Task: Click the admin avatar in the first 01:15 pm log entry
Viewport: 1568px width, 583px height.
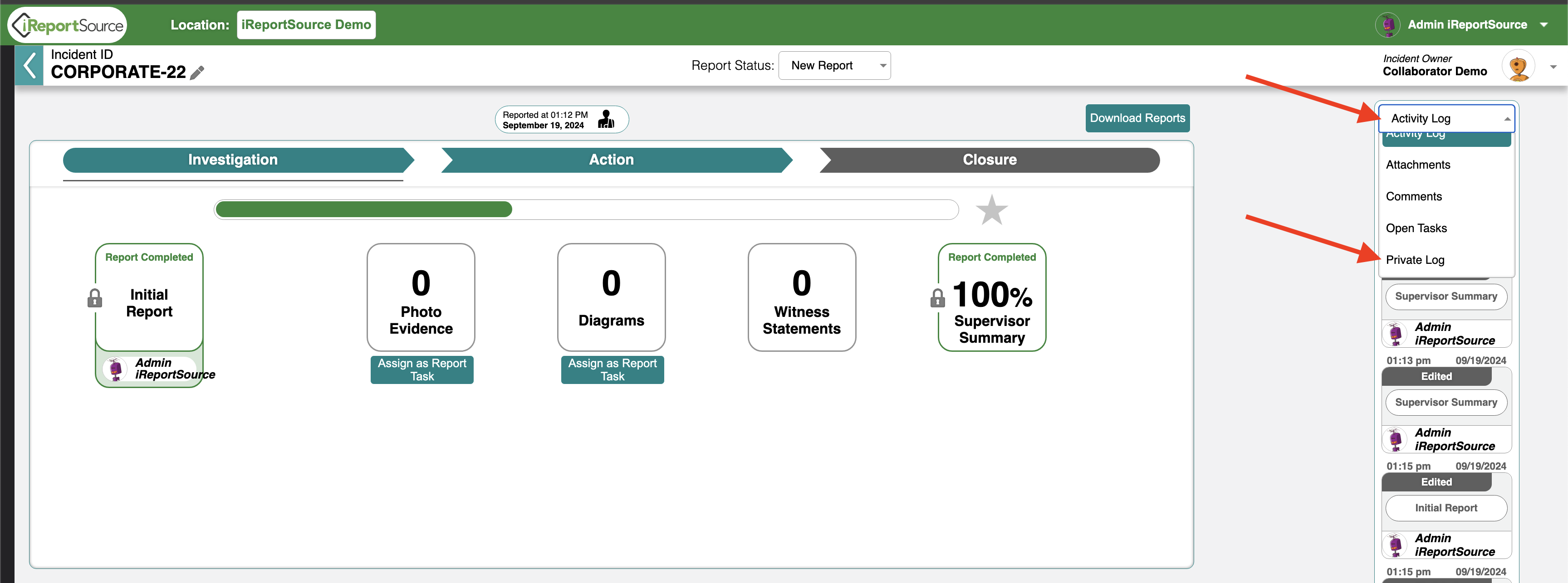Action: tap(1395, 440)
